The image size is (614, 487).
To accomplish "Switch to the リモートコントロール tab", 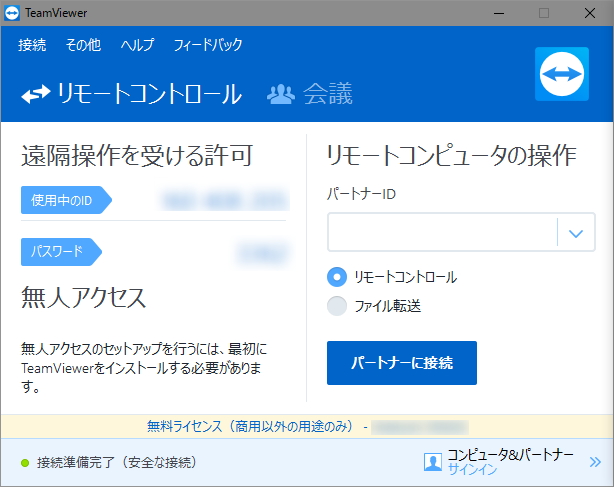I will [x=132, y=94].
